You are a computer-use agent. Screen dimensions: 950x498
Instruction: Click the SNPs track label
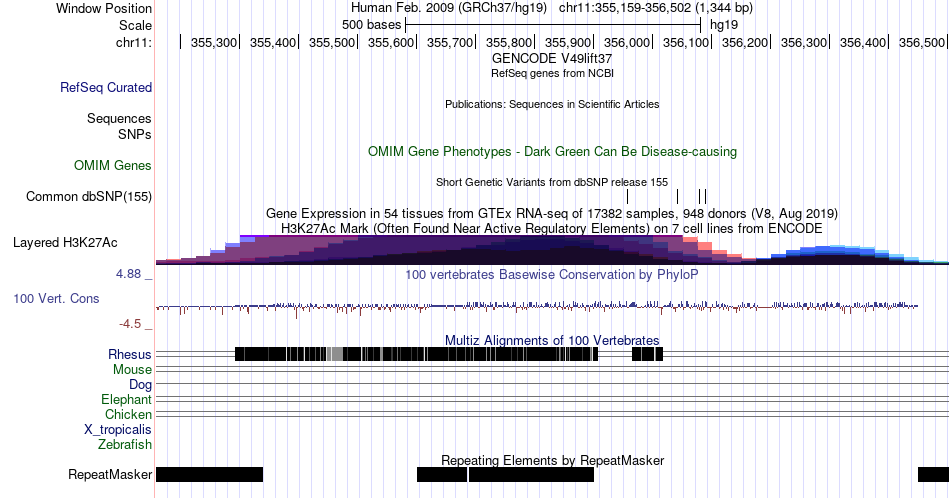[135, 134]
